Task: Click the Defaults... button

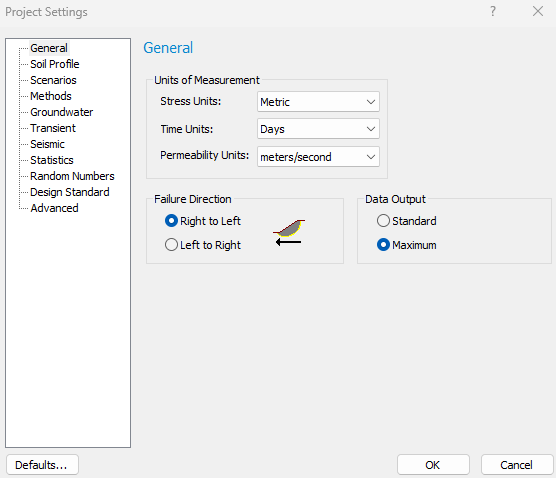Action: 42,465
